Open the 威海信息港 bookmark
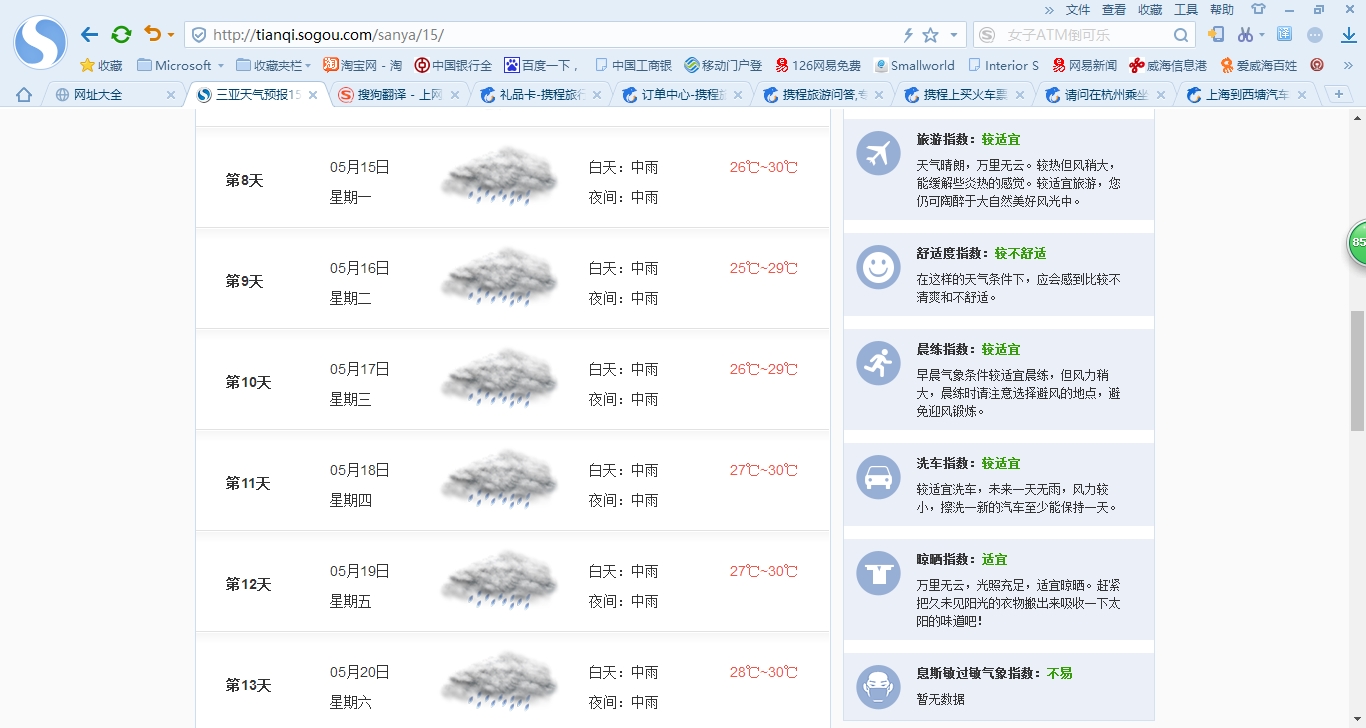1366x728 pixels. [x=1168, y=65]
